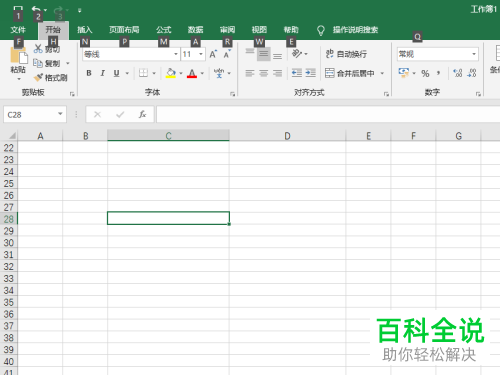
Task: Apply borders with the border icon
Action: tap(143, 73)
